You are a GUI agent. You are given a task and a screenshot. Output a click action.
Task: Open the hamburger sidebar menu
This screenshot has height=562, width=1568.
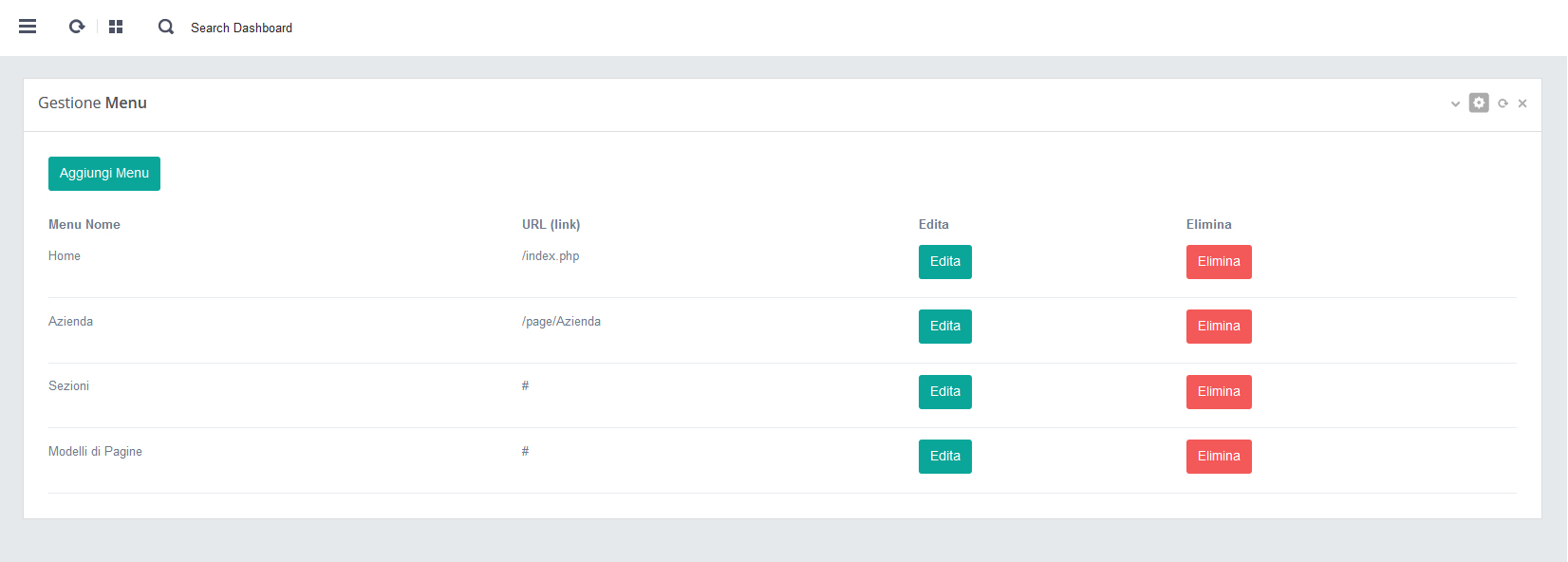pyautogui.click(x=28, y=27)
